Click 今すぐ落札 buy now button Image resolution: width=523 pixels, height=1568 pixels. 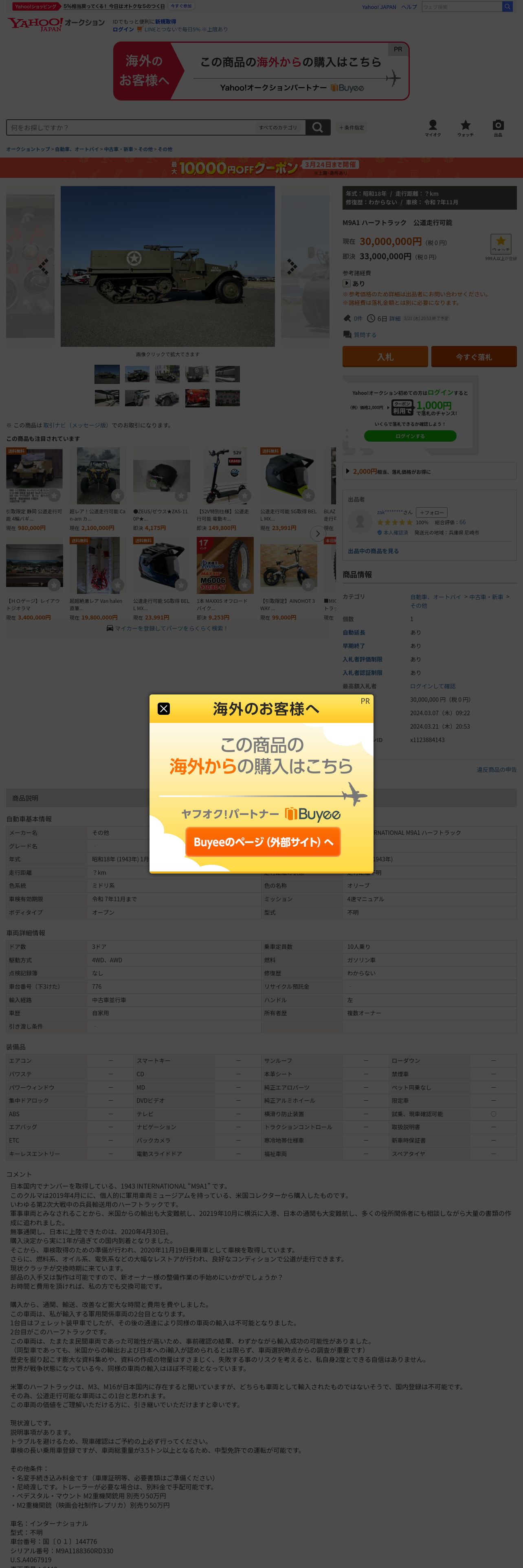pyautogui.click(x=474, y=357)
